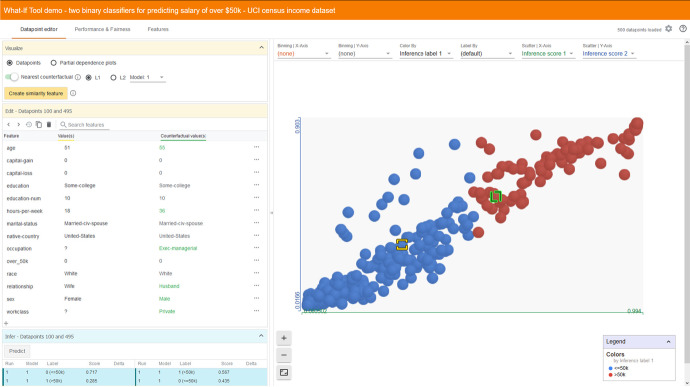Click the help question mark icon

tap(683, 29)
